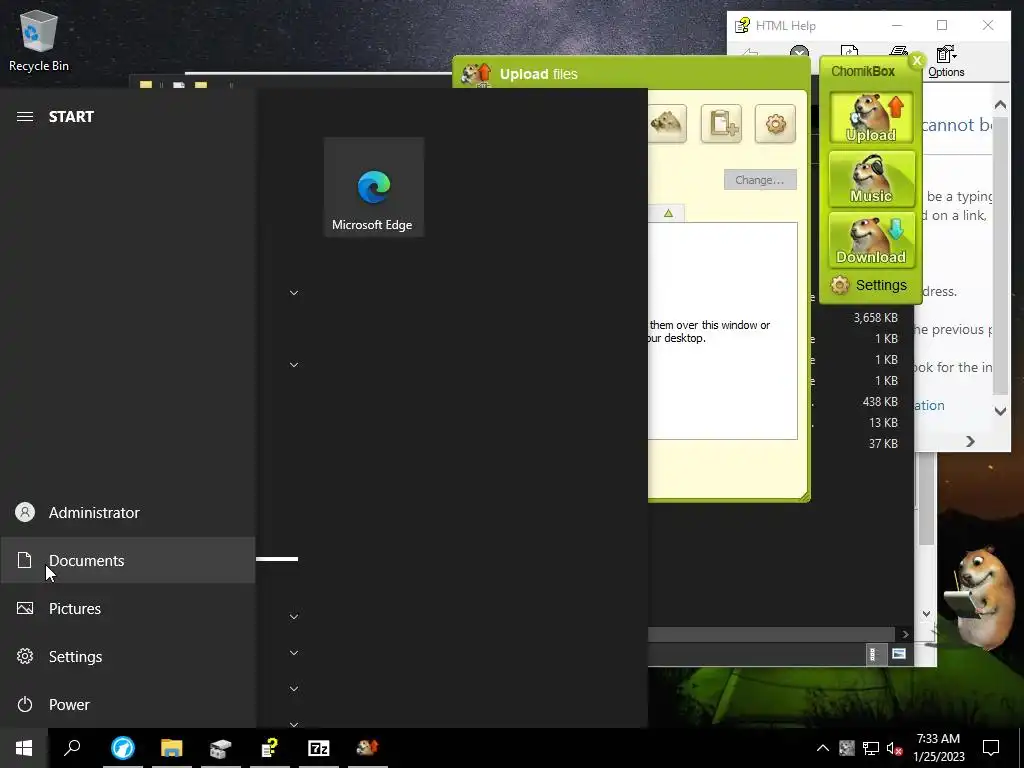Open the ChomikBox Download button
This screenshot has width=1024, height=768.
(x=871, y=240)
